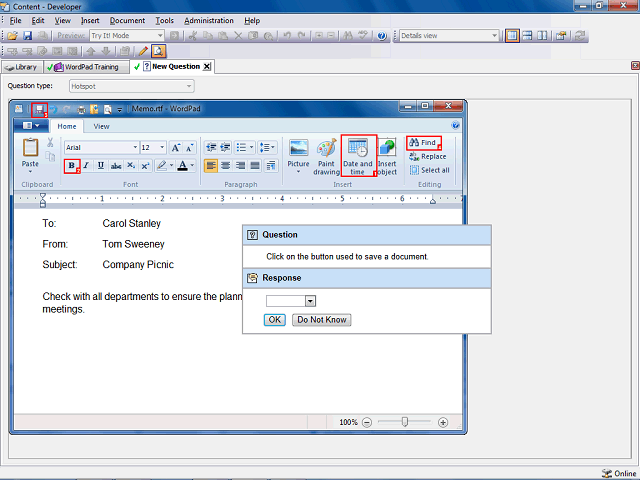
Task: Open the Response answer dropdown
Action: [291, 301]
